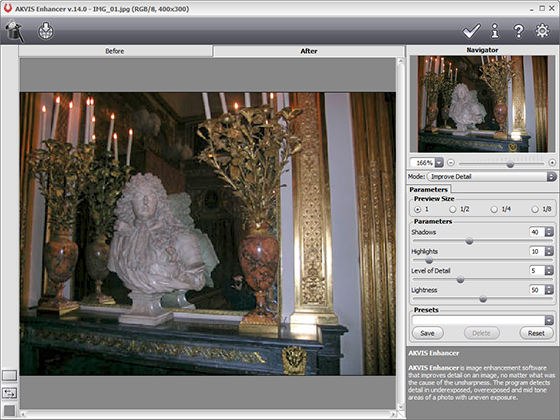The image size is (560, 420).
Task: Click the Save preset button
Action: coord(428,333)
